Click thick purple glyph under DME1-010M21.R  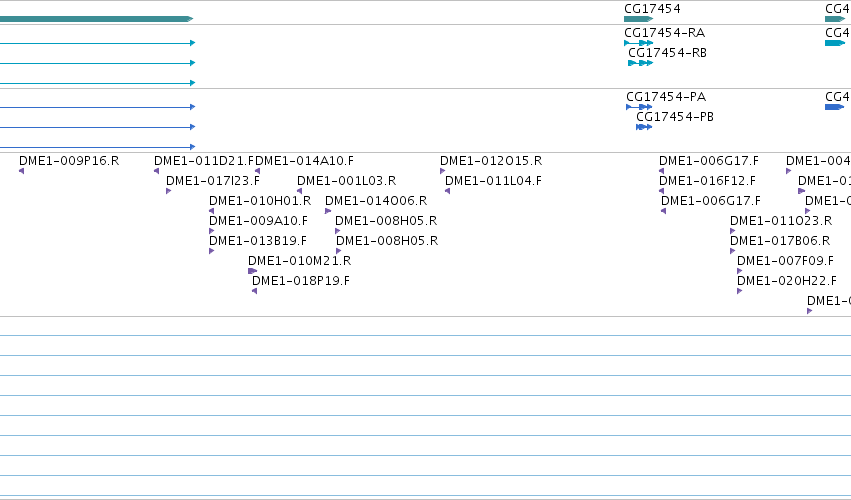click(252, 271)
